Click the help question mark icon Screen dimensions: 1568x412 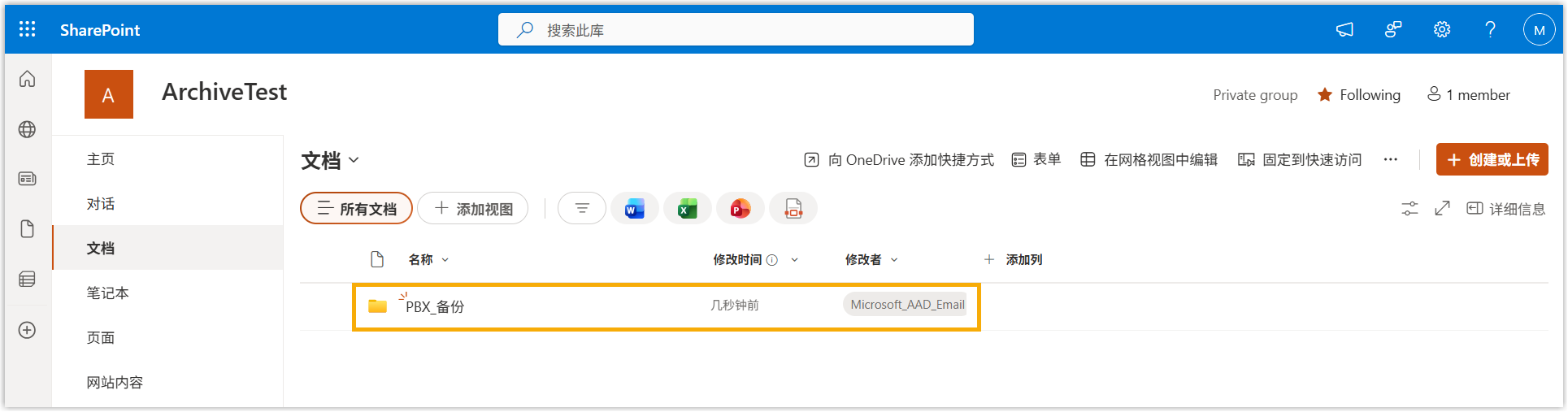[1490, 29]
